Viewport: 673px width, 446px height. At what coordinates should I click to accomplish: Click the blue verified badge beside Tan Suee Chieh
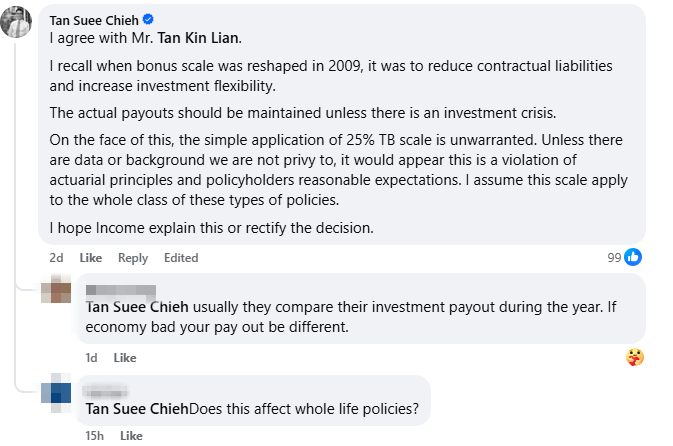pyautogui.click(x=149, y=19)
